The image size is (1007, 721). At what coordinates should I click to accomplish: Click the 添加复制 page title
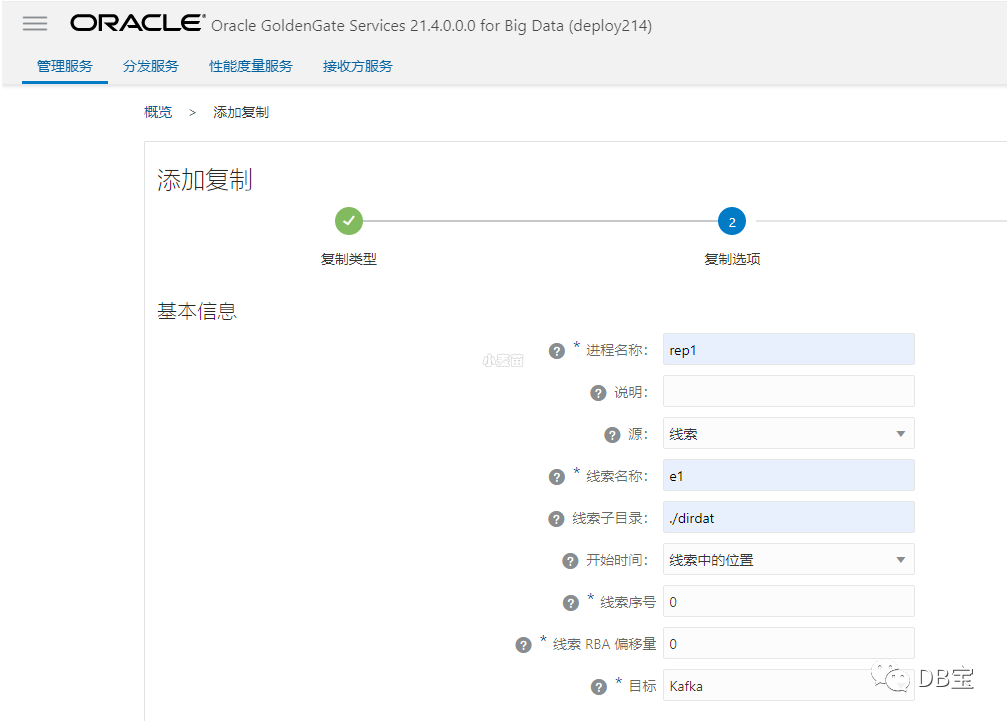205,180
